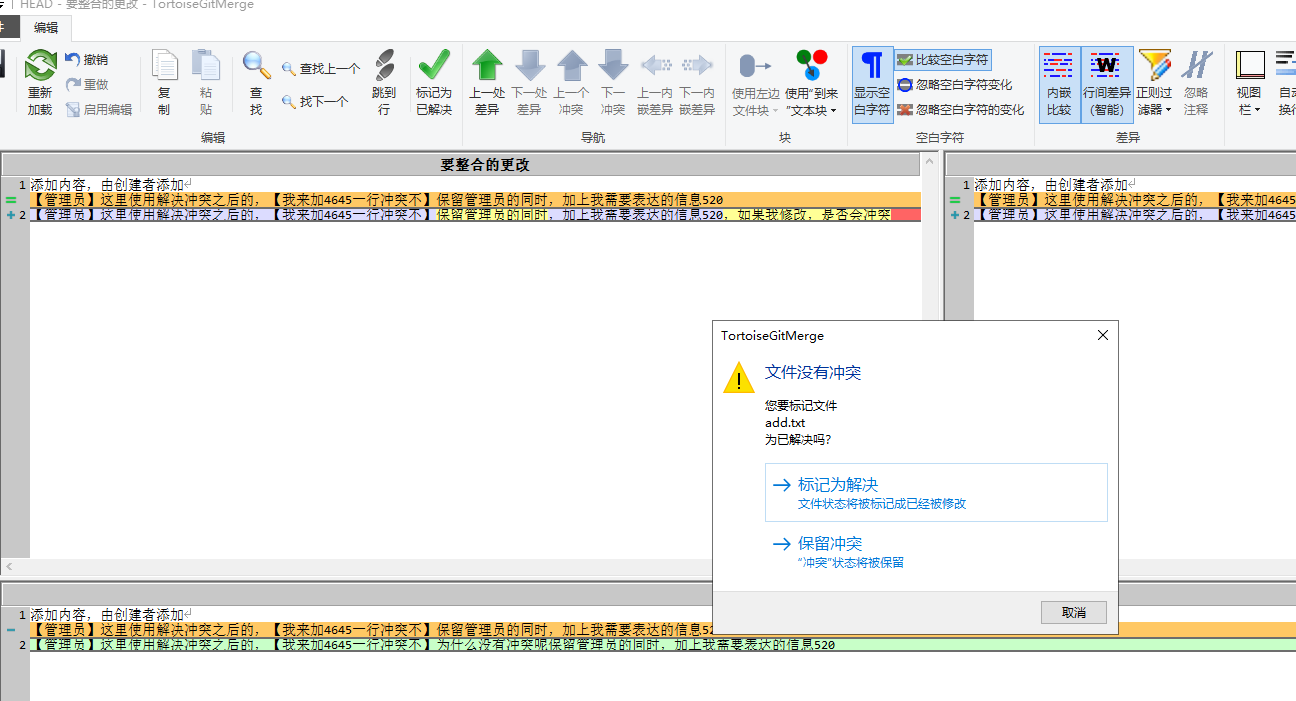Click orange removed line in bottom pane

[663, 630]
